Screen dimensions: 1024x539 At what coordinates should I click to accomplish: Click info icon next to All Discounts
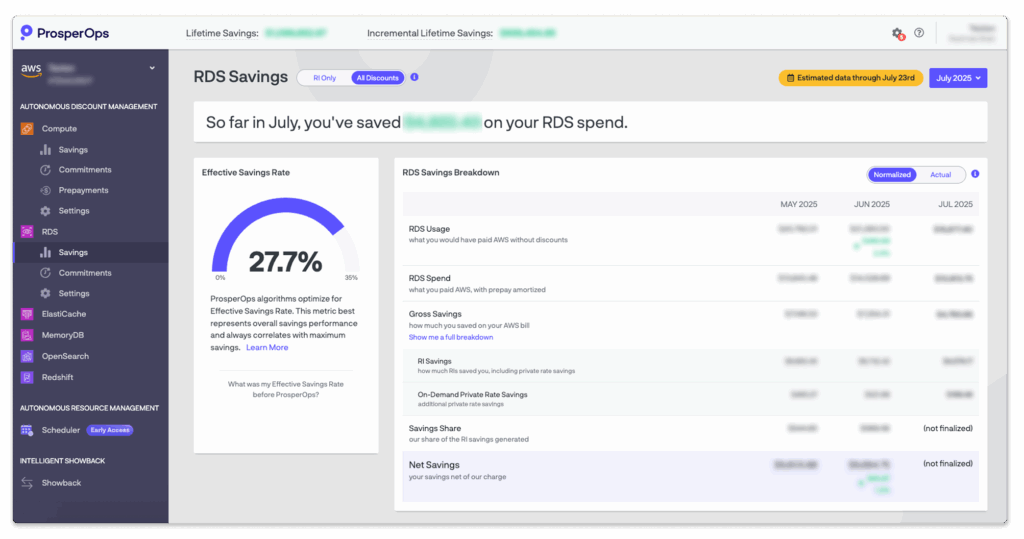point(414,77)
